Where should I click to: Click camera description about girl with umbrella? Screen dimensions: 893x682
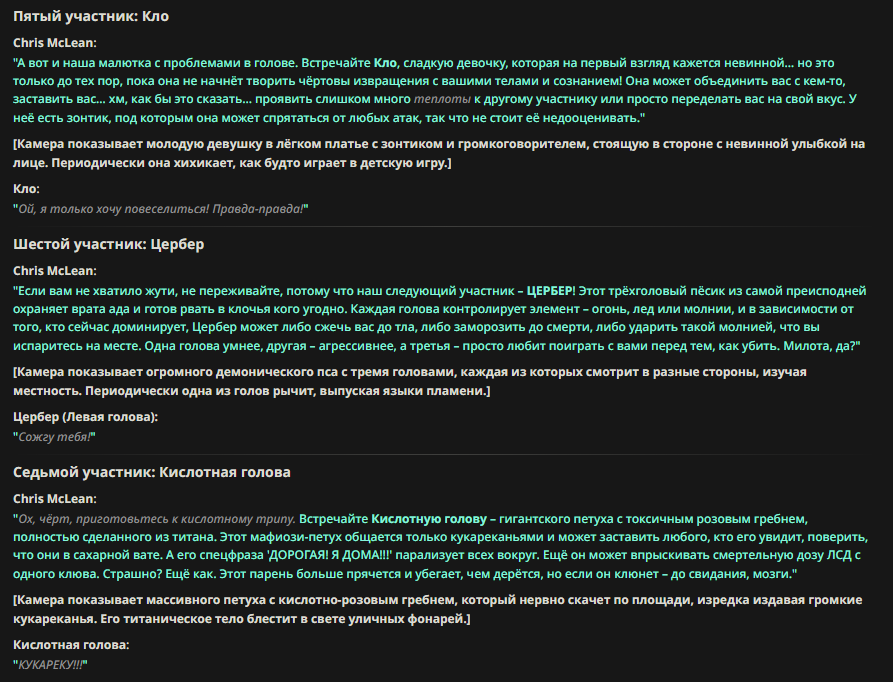[439, 153]
